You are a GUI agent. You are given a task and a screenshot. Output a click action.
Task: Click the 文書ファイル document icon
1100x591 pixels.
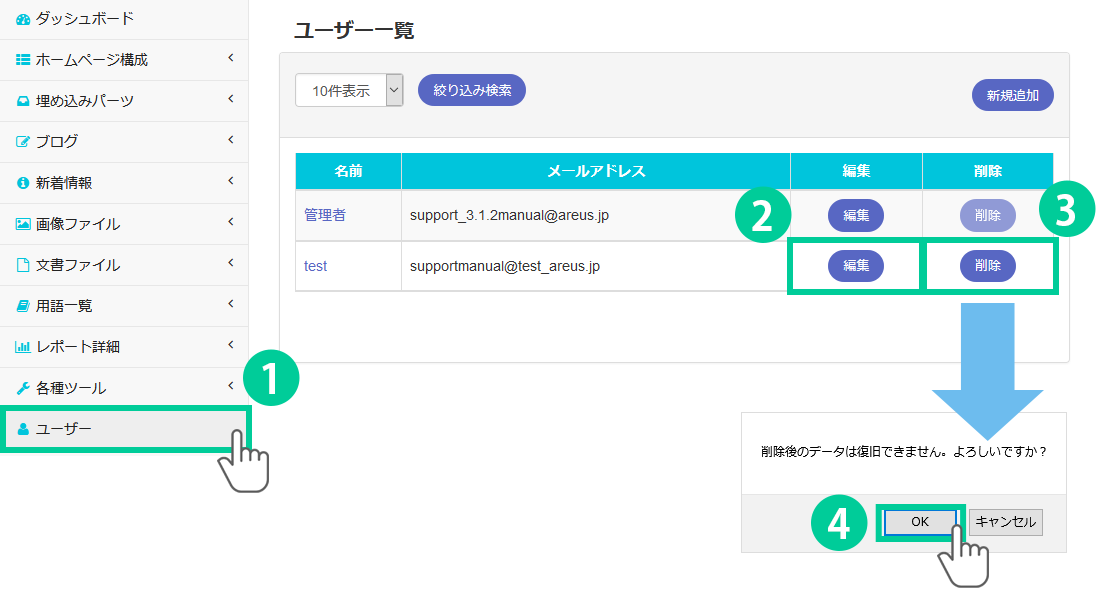pyautogui.click(x=23, y=265)
